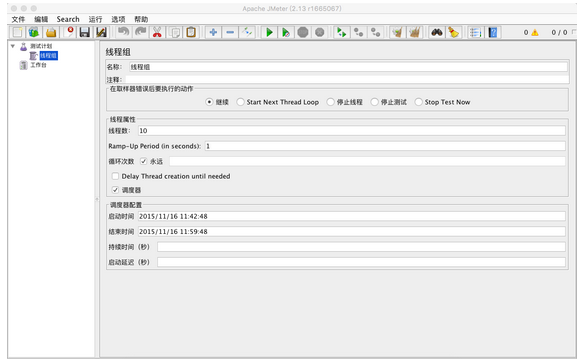This screenshot has width=578, height=361.
Task: Click the Shutdown test icon
Action: tap(320, 32)
